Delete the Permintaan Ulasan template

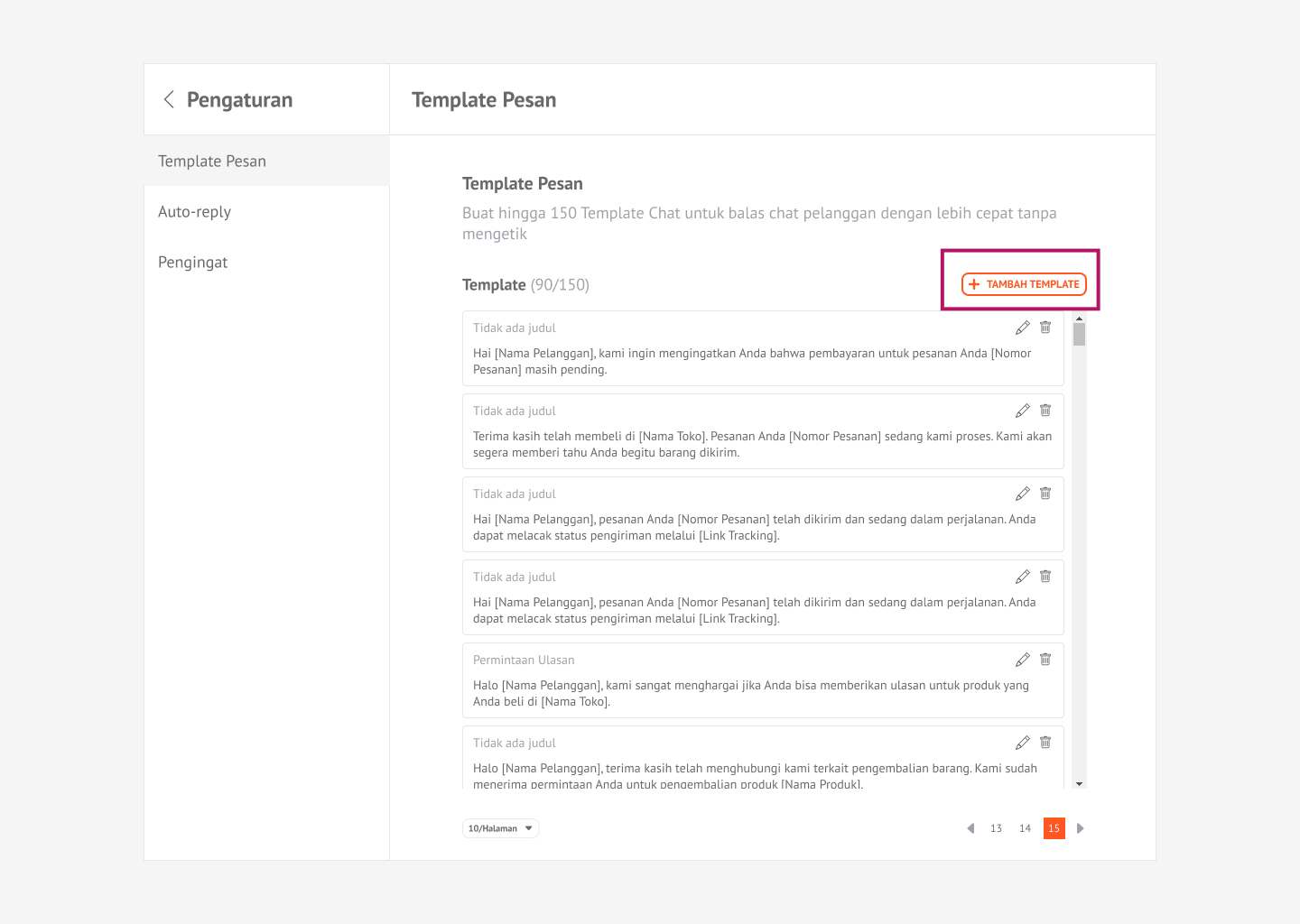point(1045,660)
